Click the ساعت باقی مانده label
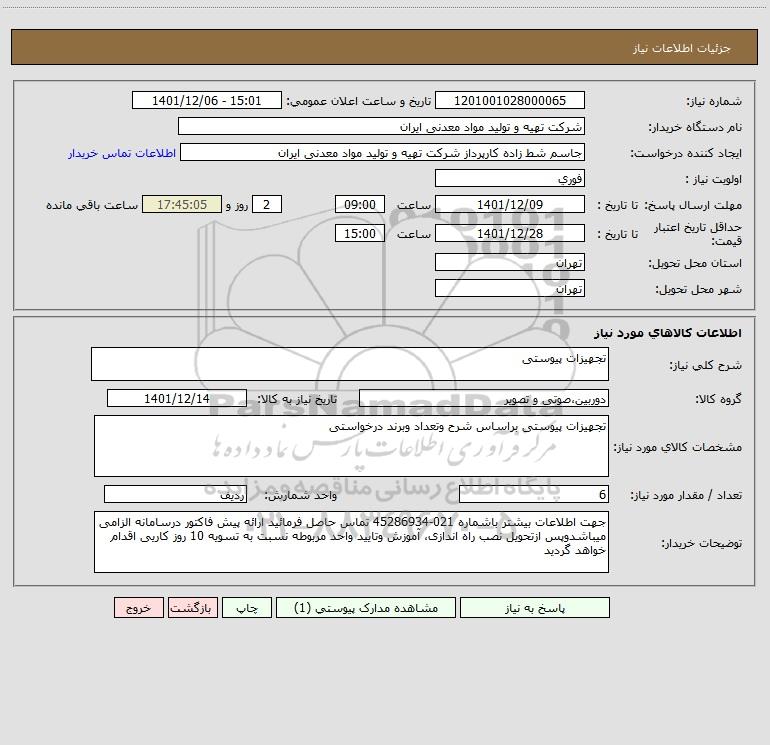770x745 pixels. click(92, 205)
